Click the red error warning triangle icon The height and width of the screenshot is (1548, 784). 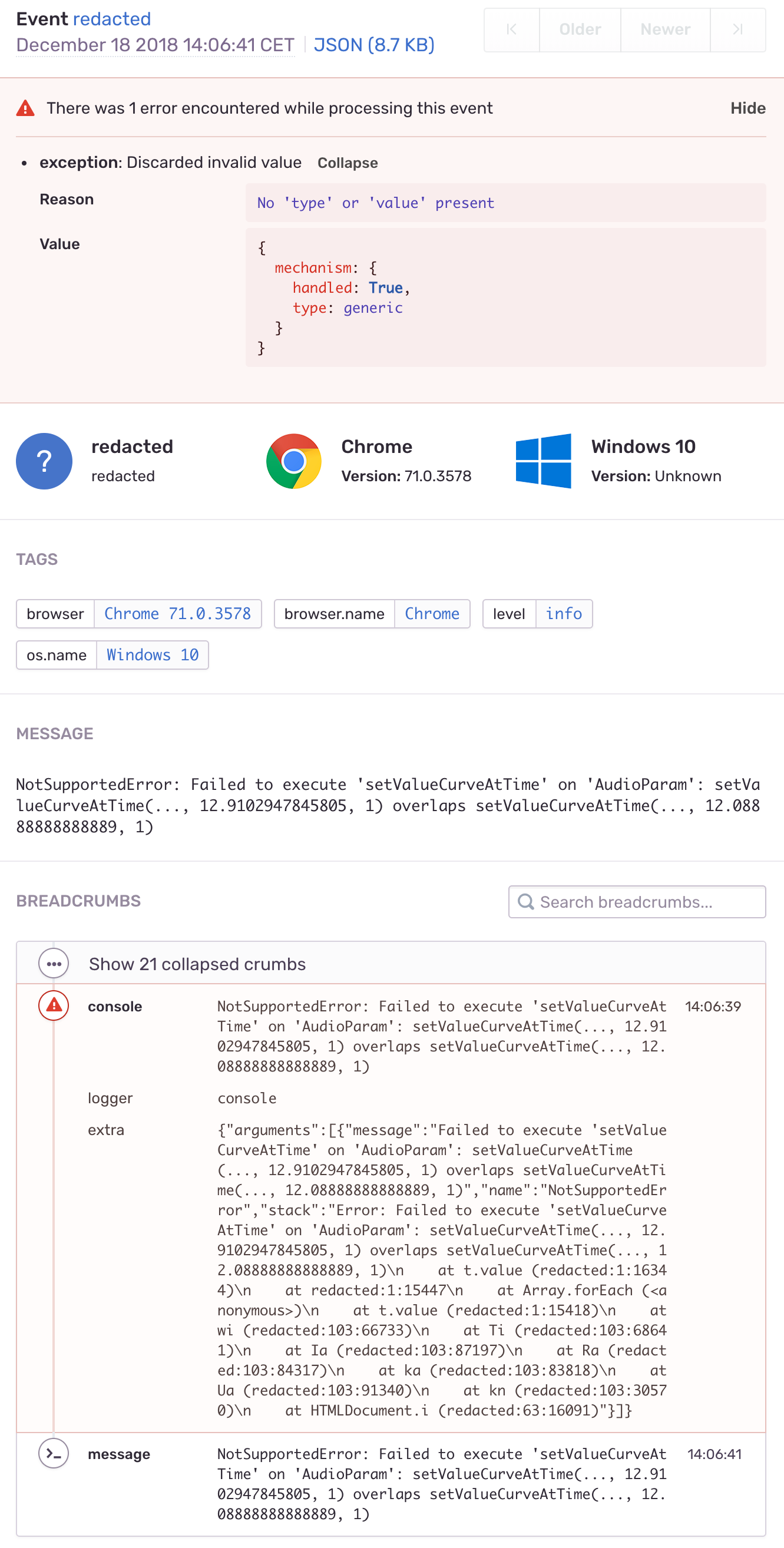click(x=25, y=109)
